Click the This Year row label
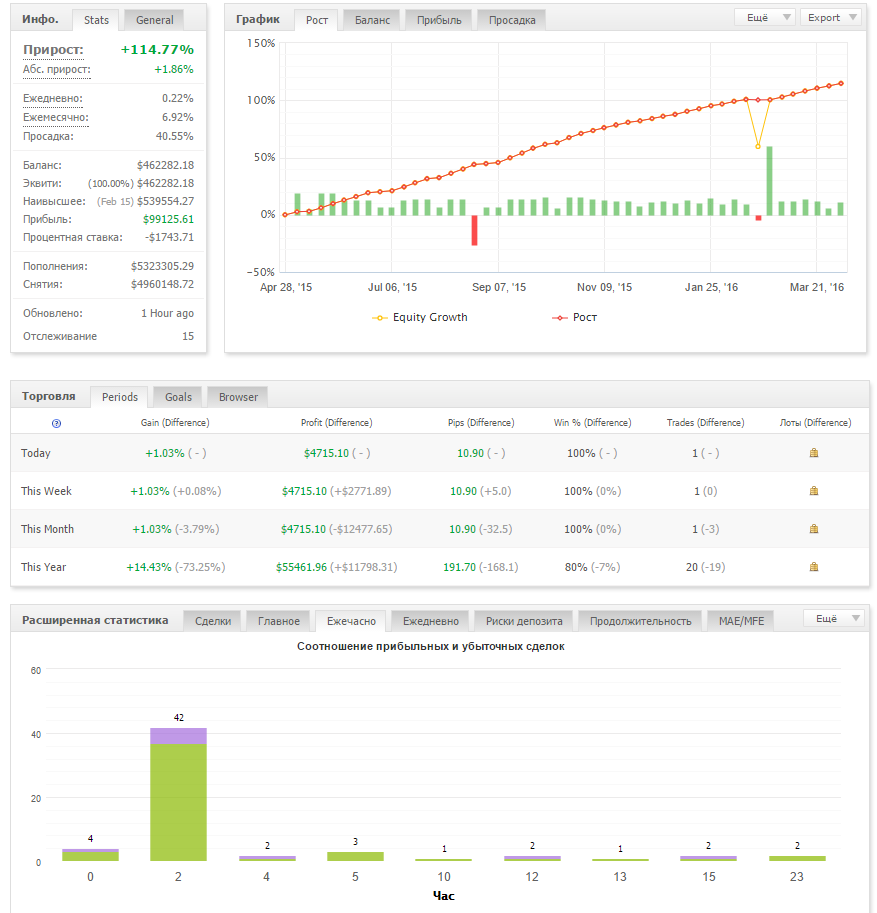 44,567
